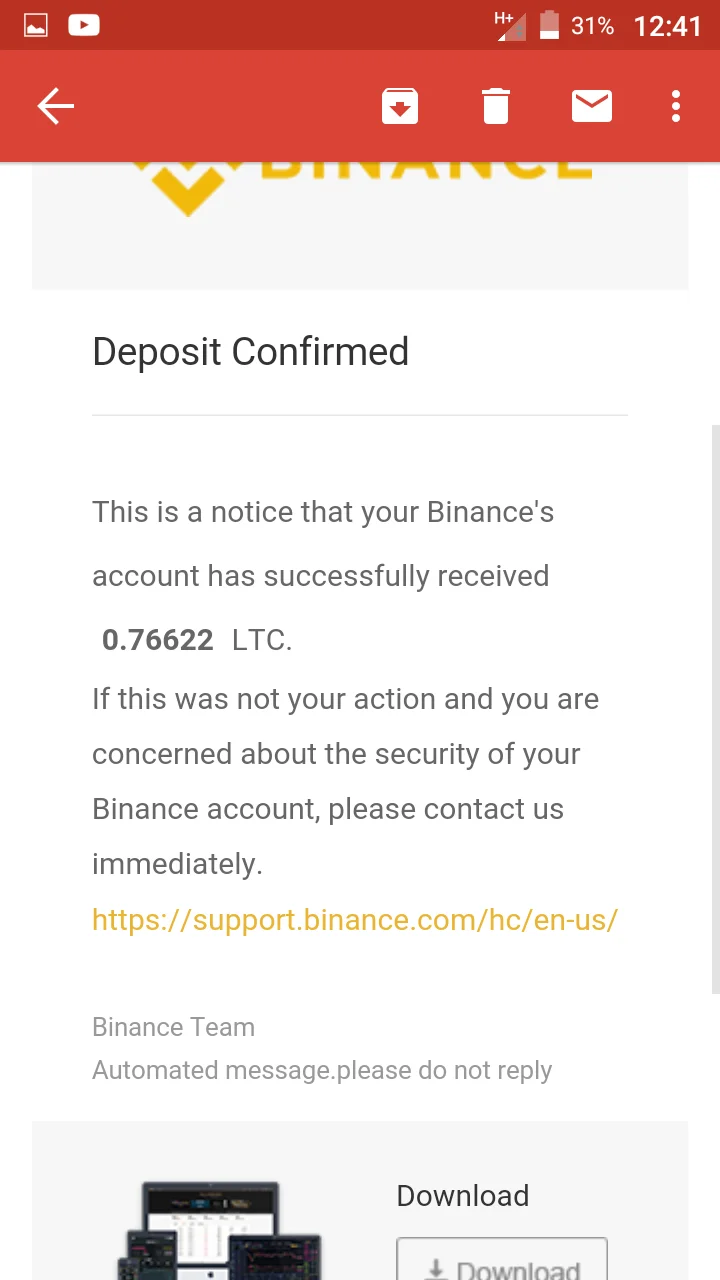Tap the email scrollbar on the right
Screen dimensions: 720x1280
click(x=714, y=710)
